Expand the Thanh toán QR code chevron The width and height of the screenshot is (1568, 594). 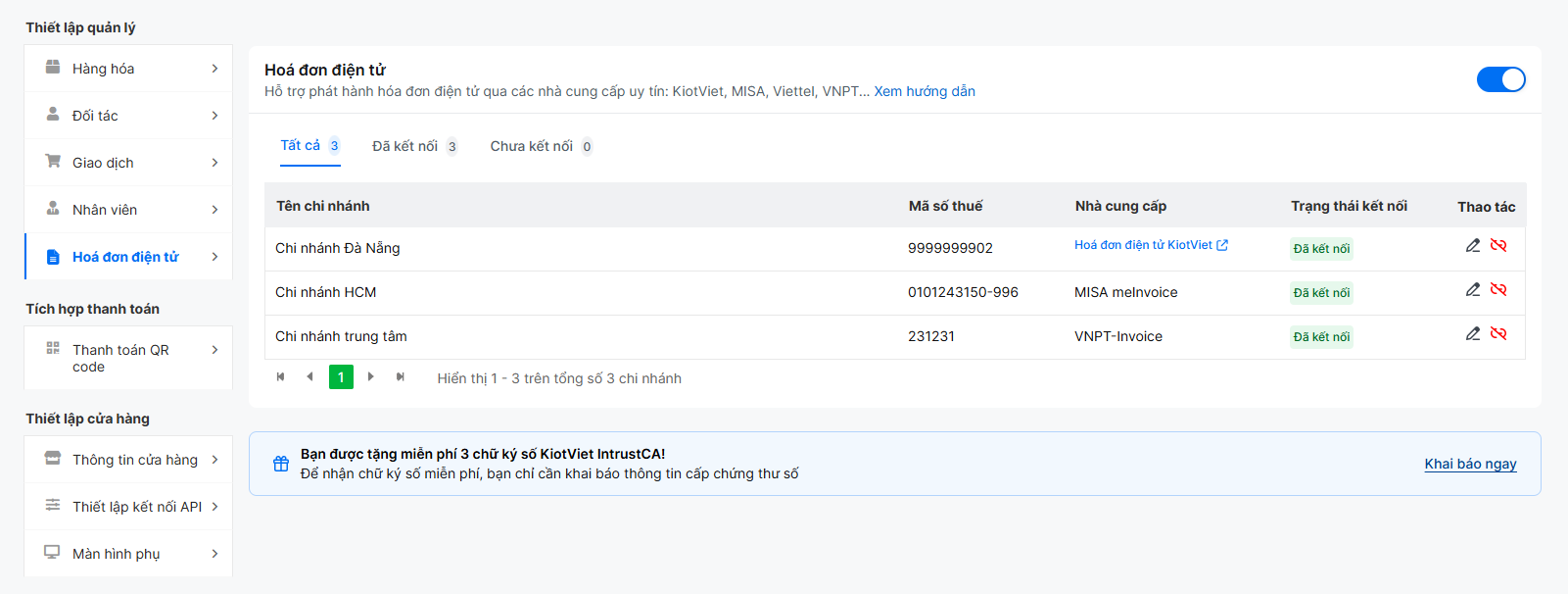pyautogui.click(x=214, y=350)
